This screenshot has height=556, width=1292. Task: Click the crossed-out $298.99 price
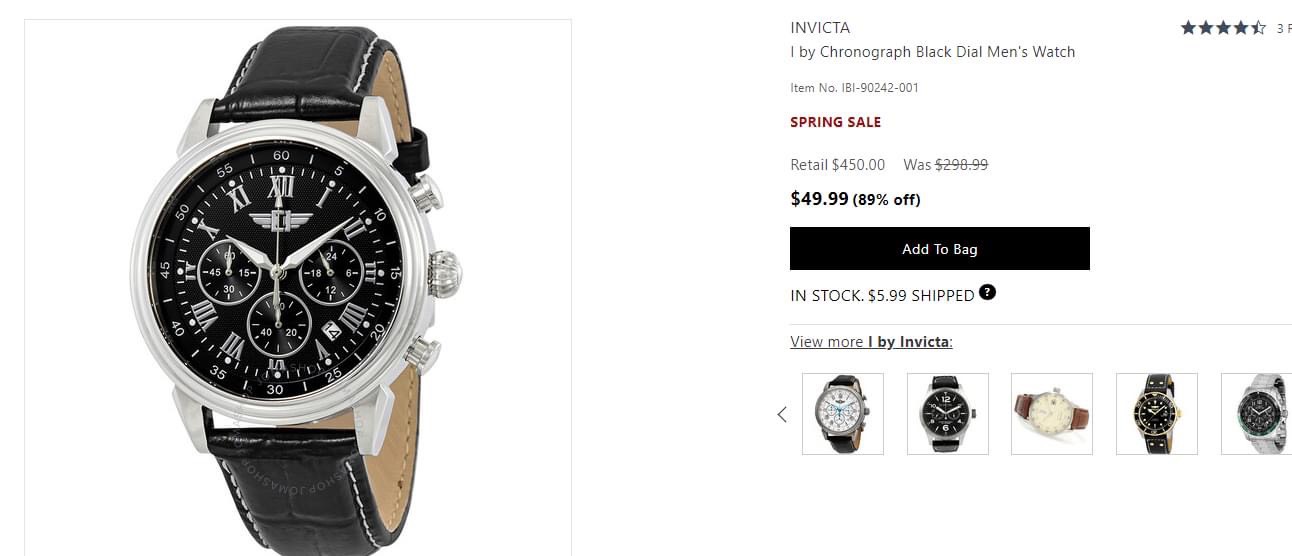click(x=961, y=165)
